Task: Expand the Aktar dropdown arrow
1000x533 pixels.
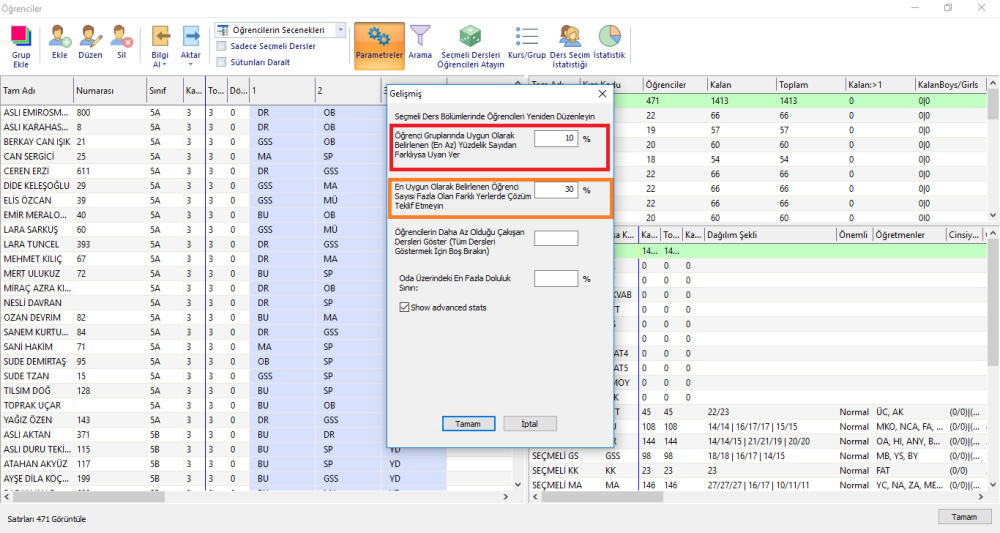Action: pyautogui.click(x=191, y=64)
